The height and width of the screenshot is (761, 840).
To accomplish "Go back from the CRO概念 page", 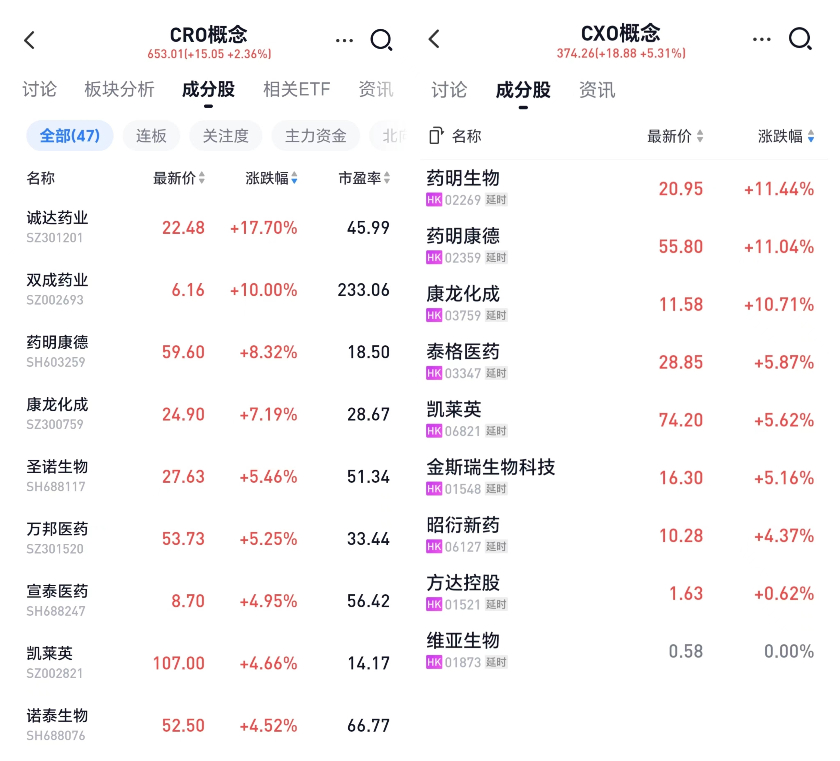I will [30, 40].
